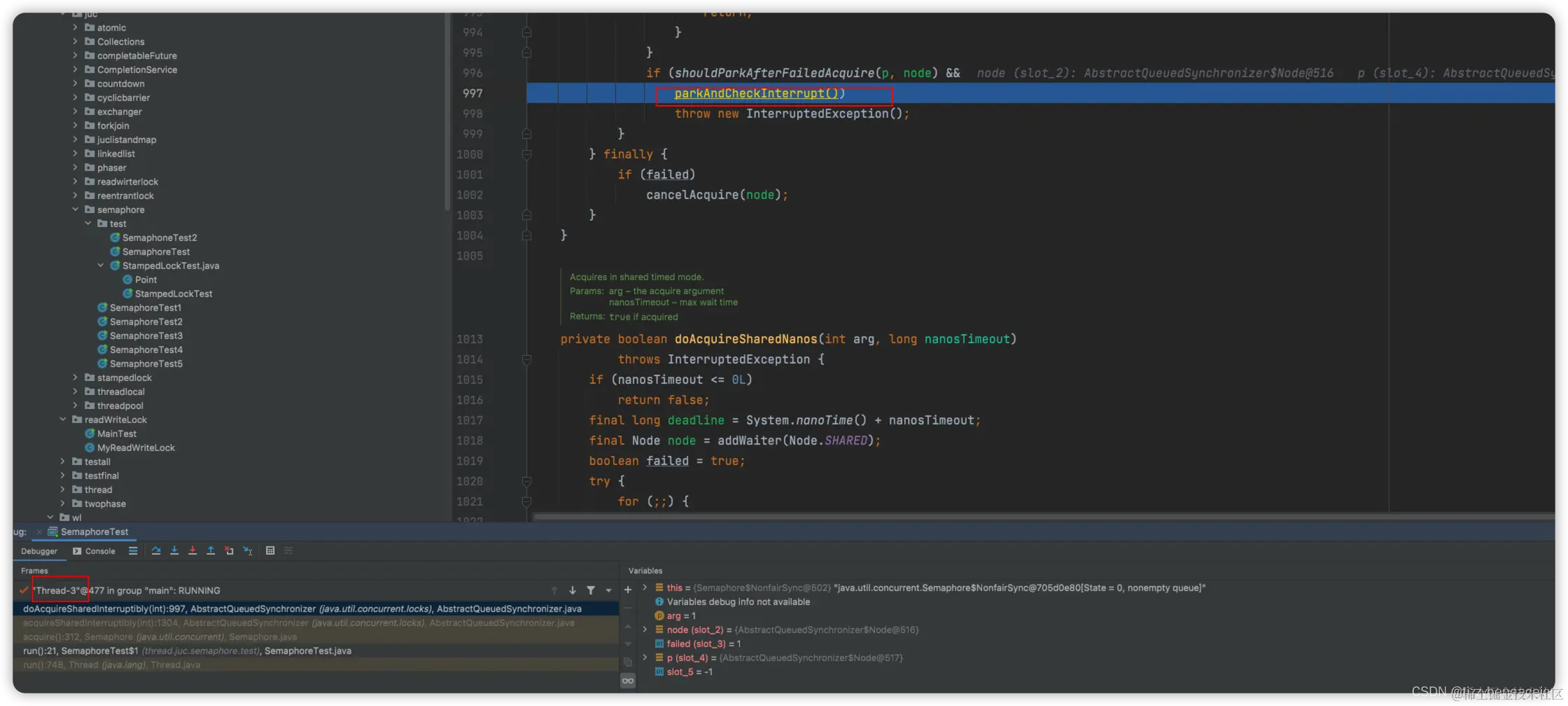This screenshot has height=706, width=1568.
Task: Collapse the test folder under semaphore
Action: [x=88, y=223]
